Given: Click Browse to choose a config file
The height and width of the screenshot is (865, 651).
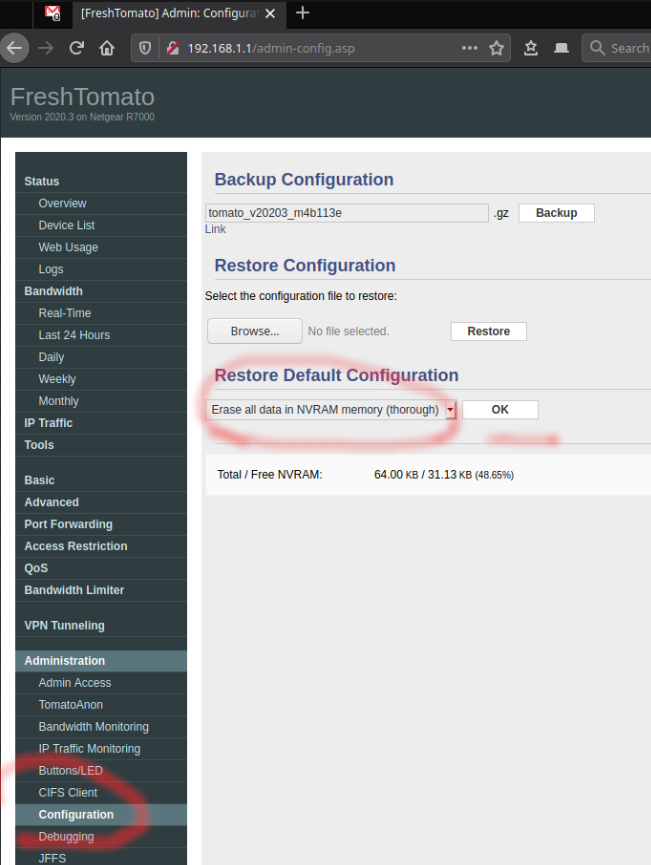Looking at the screenshot, I should 254,331.
